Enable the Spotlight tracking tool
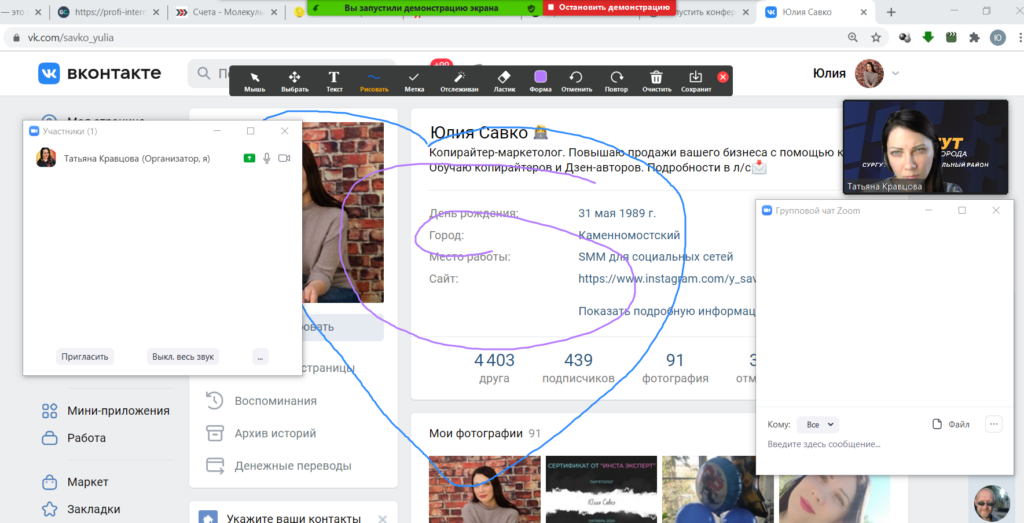Screen dimensions: 1024x523 coord(459,81)
